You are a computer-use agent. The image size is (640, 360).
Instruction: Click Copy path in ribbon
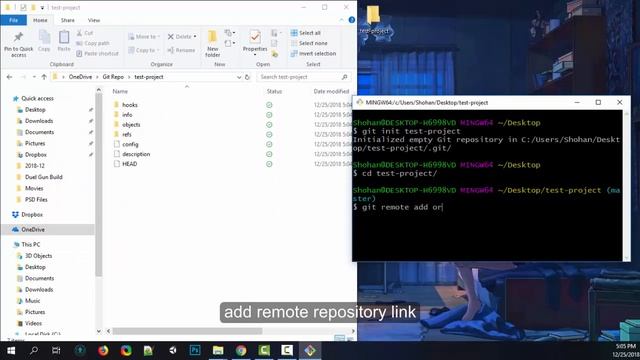tap(93, 43)
